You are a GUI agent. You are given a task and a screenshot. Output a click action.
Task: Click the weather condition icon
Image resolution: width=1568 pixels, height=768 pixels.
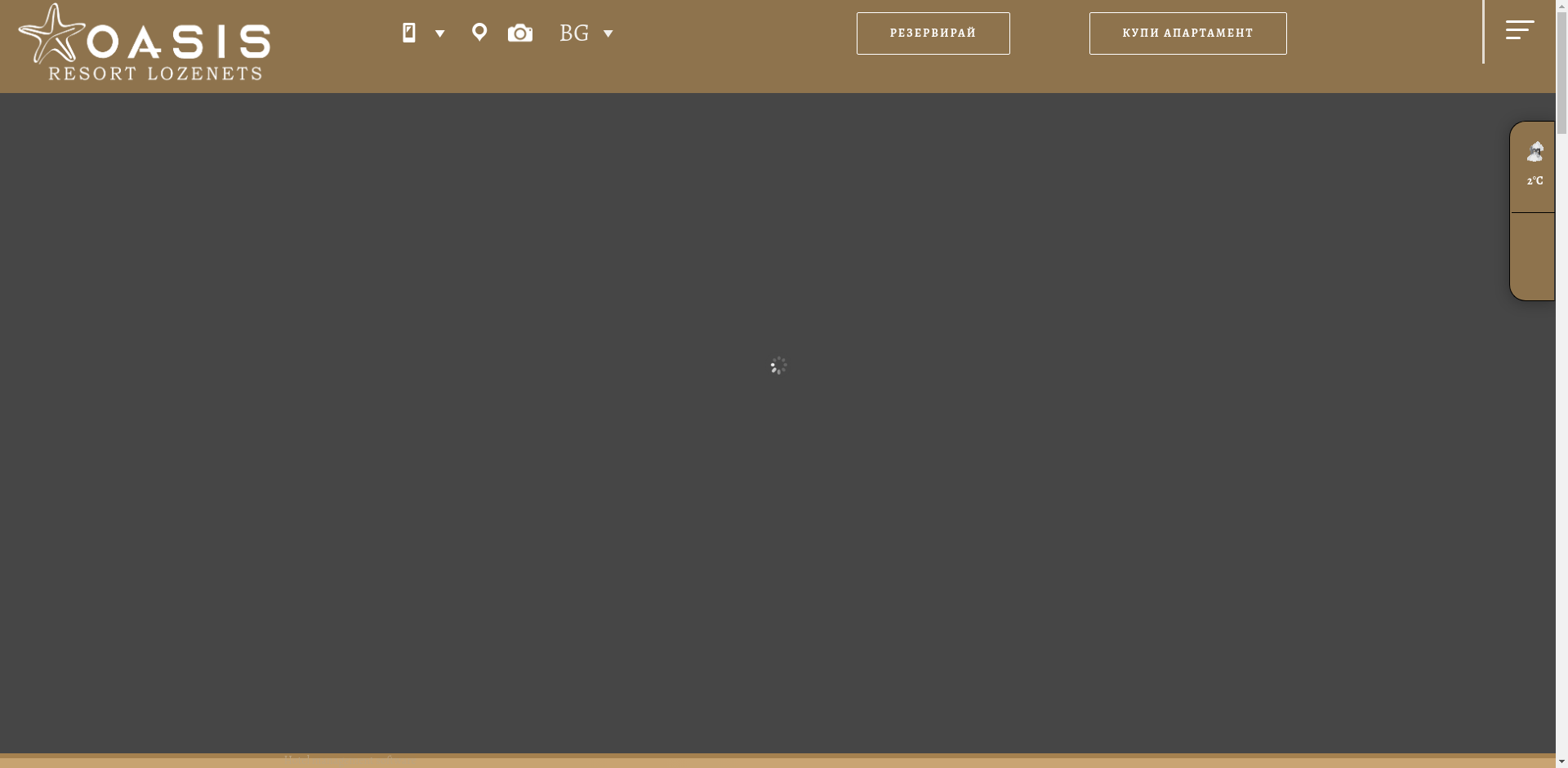(x=1535, y=152)
